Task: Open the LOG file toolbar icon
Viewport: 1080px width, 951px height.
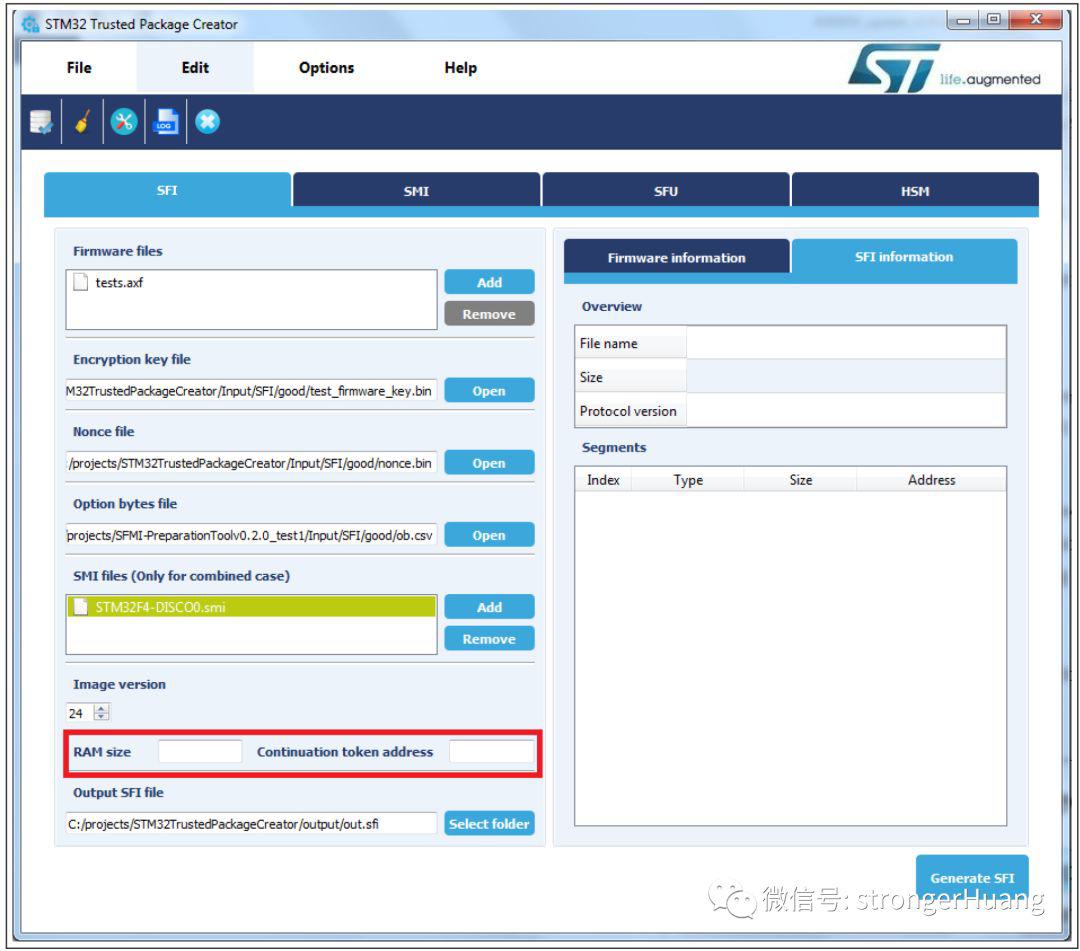Action: pos(165,122)
